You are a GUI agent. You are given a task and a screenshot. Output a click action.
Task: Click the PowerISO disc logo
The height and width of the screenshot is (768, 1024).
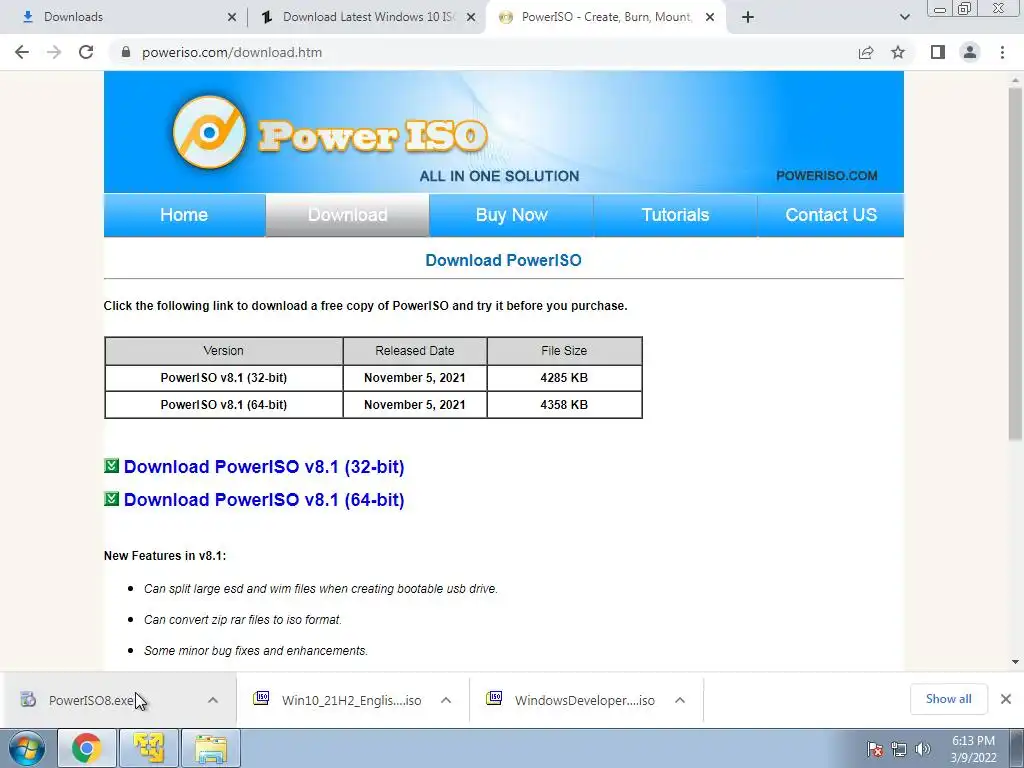coord(210,133)
